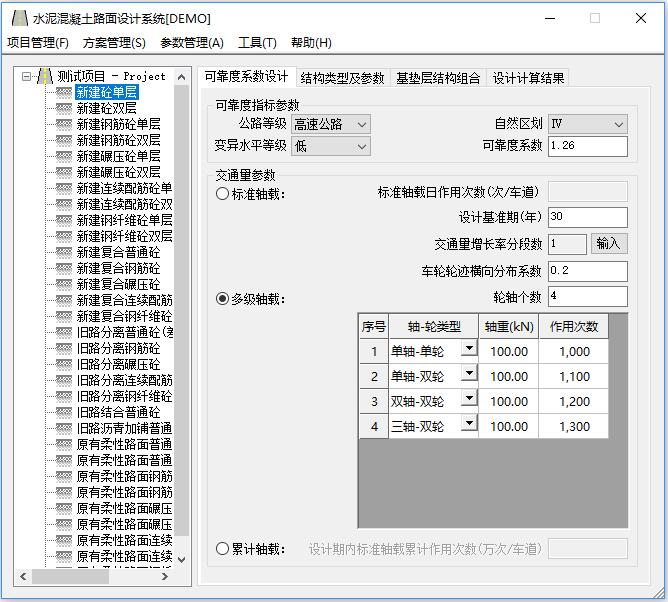Click the icon beside 旧路分离钢筋砼

point(64,349)
